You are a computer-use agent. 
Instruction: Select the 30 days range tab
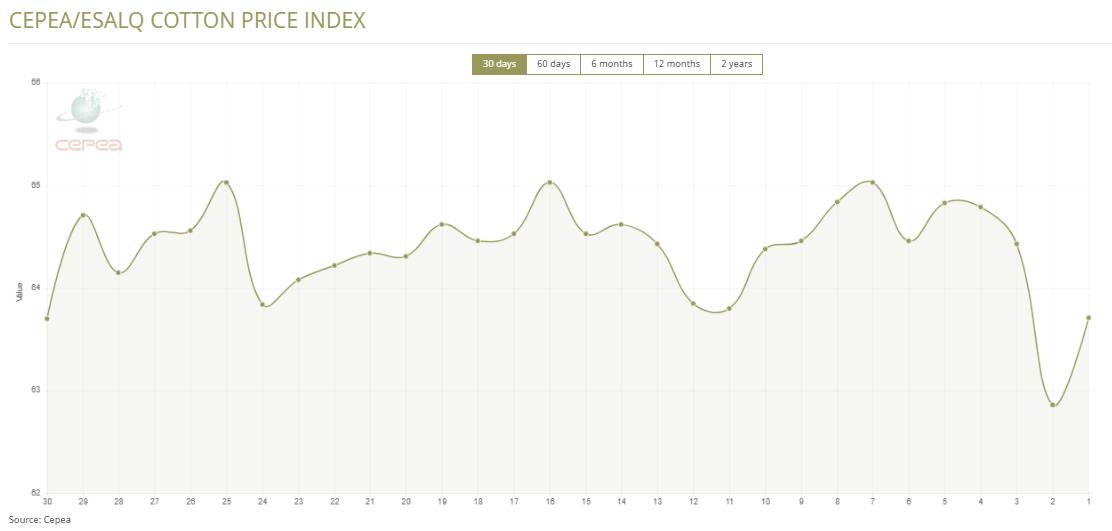point(499,64)
